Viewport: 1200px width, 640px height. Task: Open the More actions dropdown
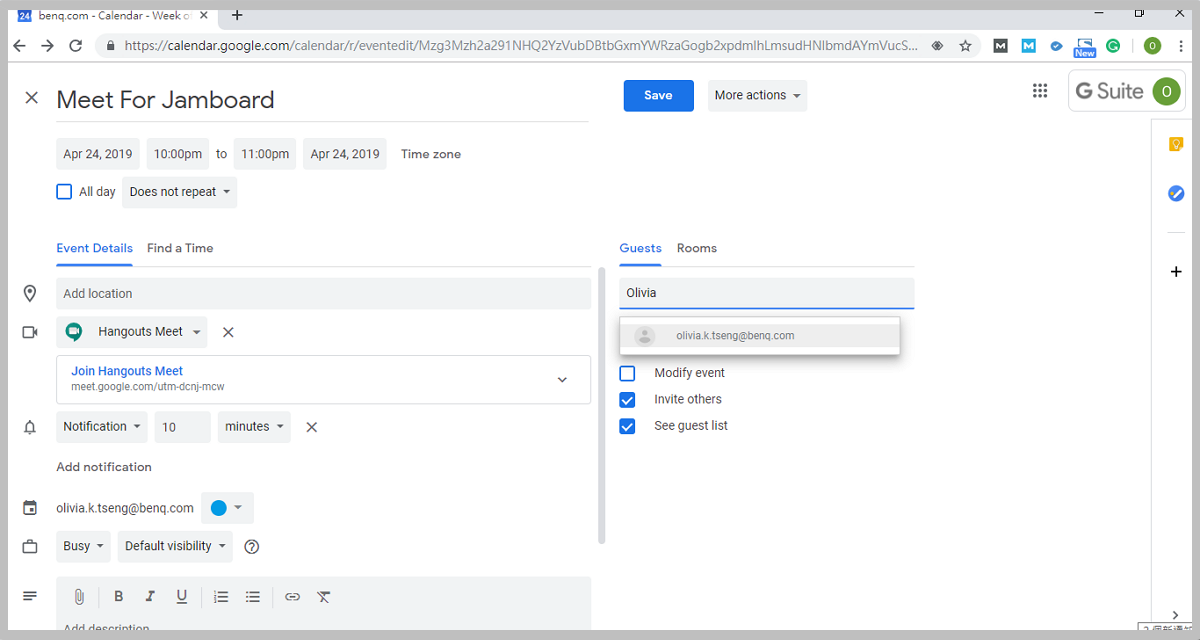coord(757,96)
